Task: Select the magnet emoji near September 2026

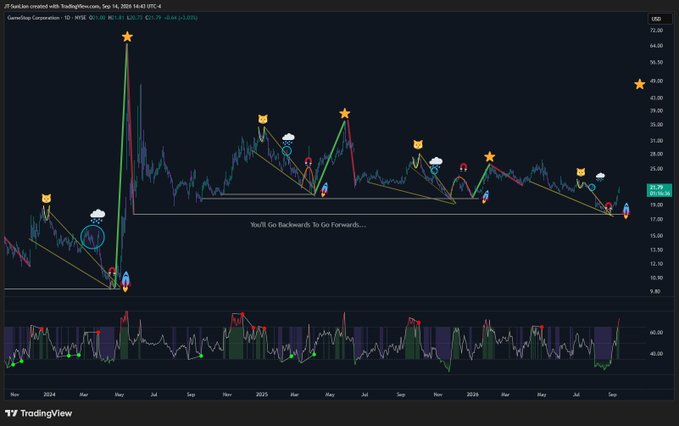Action: click(608, 206)
